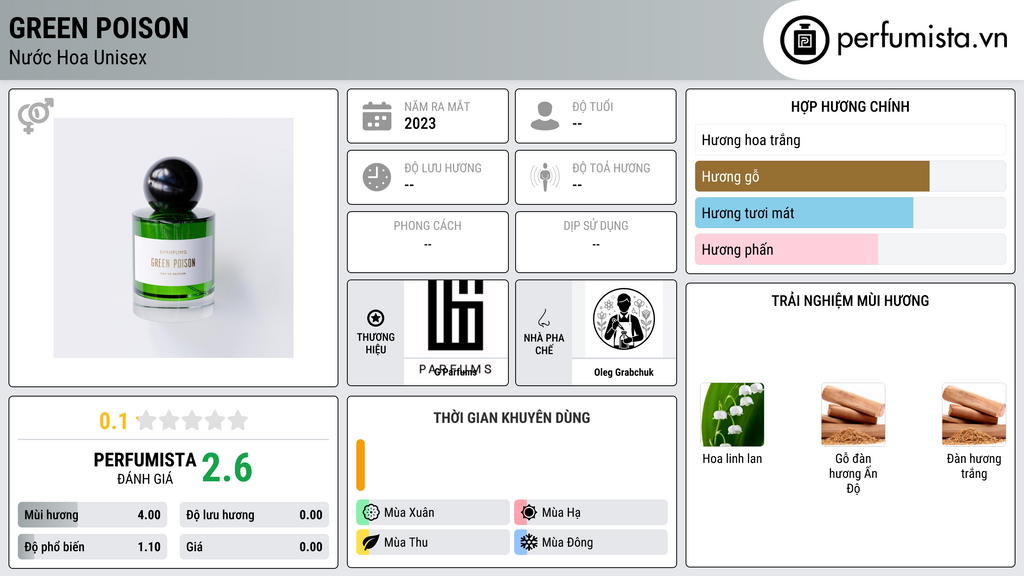The image size is (1024, 576).
Task: Click the Mùa Thu season label
Action: click(x=406, y=542)
